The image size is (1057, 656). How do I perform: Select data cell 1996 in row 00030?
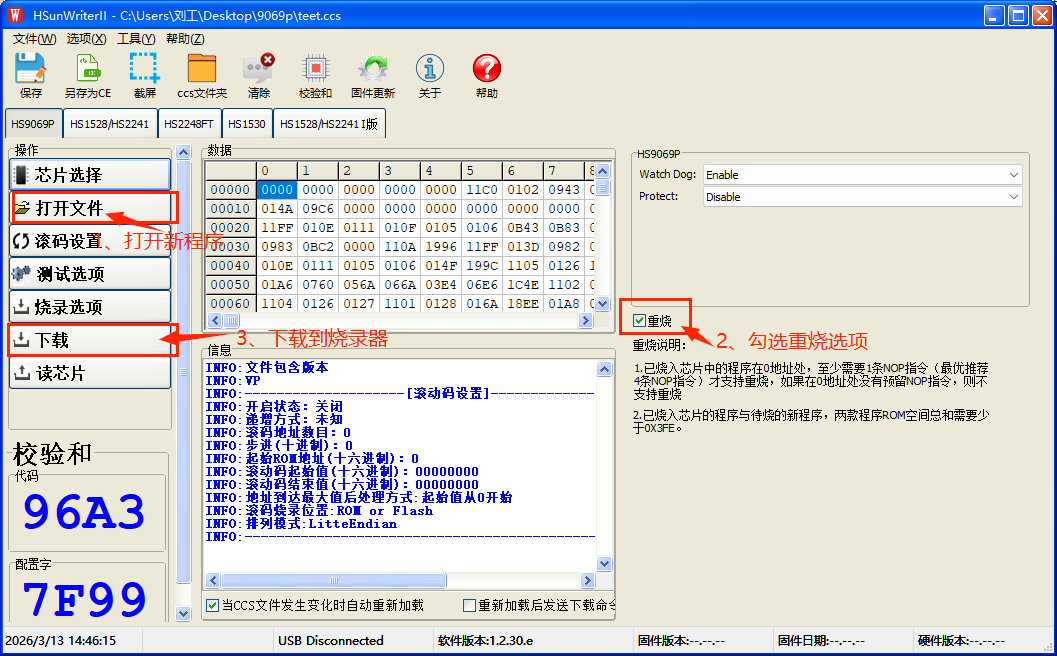[441, 247]
